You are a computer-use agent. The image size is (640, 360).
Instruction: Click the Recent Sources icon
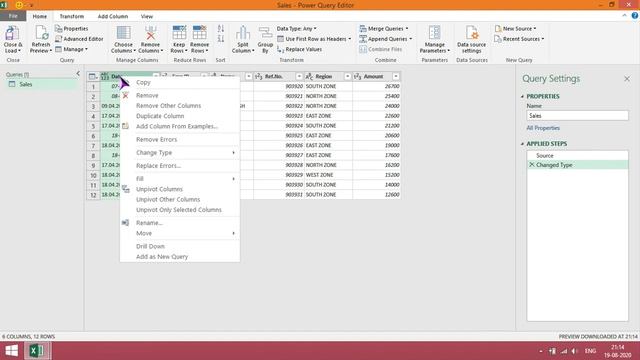click(498, 39)
